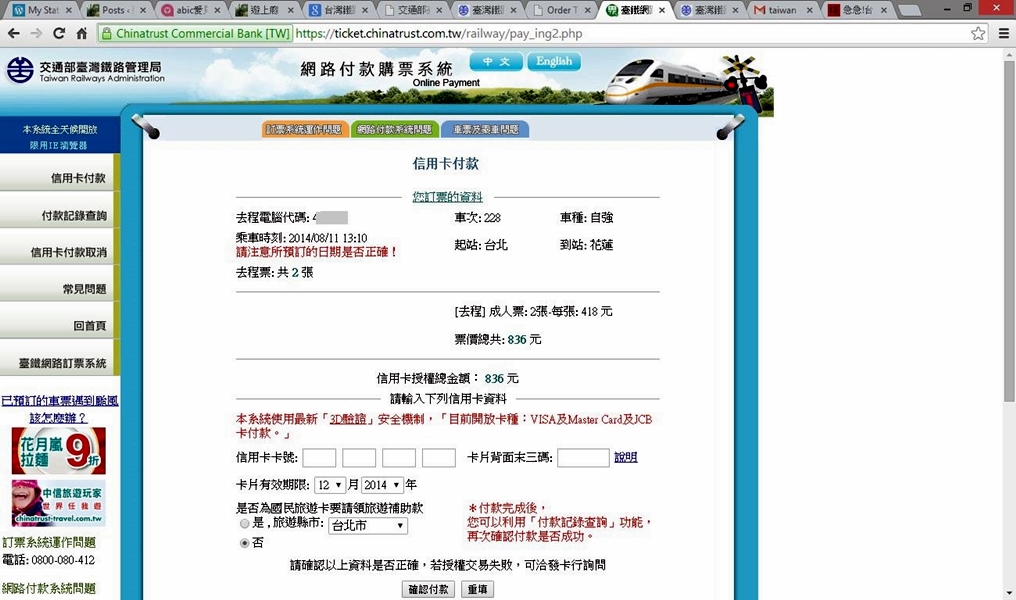
Task: Switch language using English button
Action: pos(554,62)
